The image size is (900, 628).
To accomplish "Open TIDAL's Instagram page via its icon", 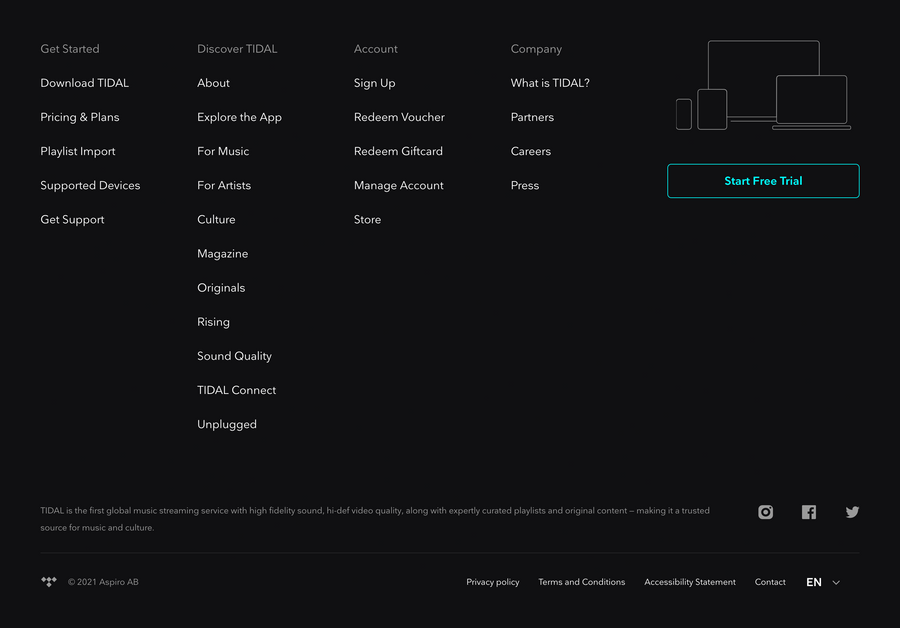I will tap(765, 511).
